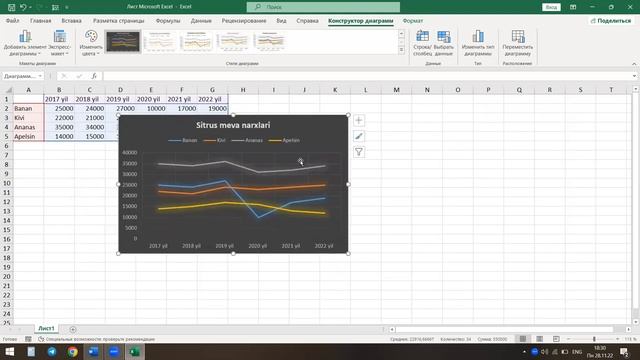Click the ENG language indicator
Viewport: 640px width, 360px height.
pyautogui.click(x=577, y=351)
